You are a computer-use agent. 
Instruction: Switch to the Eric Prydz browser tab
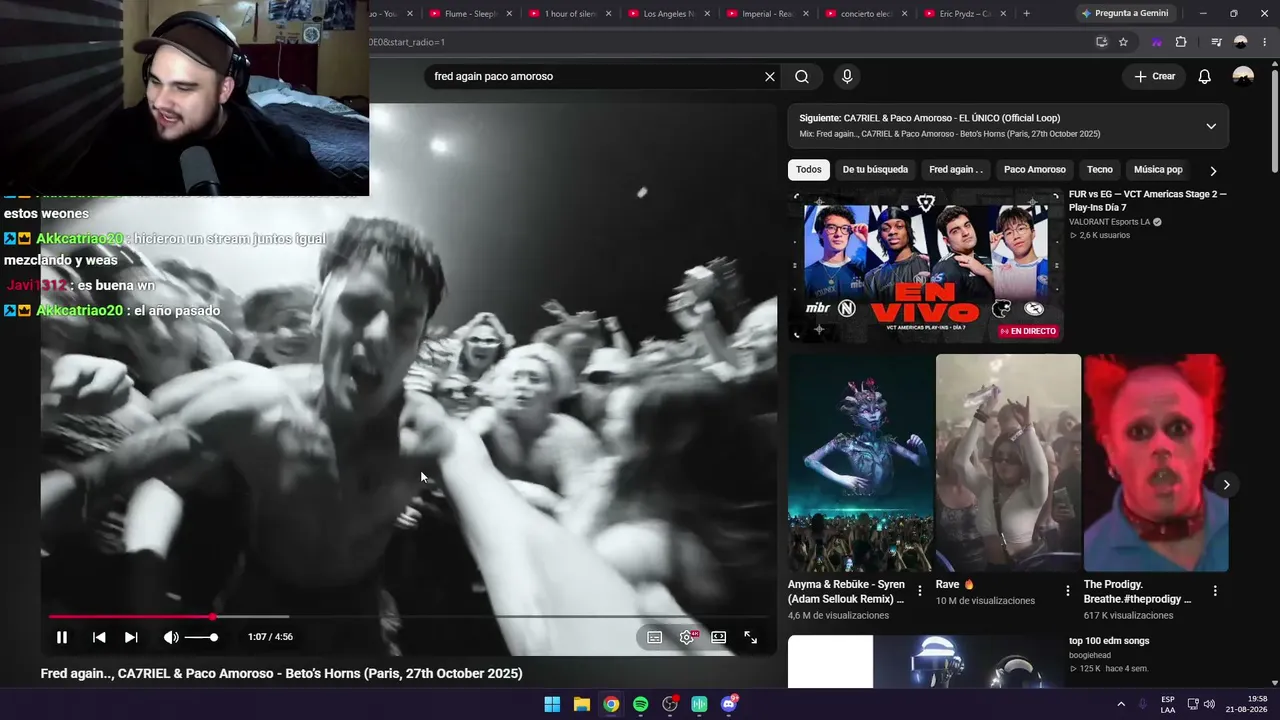click(965, 14)
